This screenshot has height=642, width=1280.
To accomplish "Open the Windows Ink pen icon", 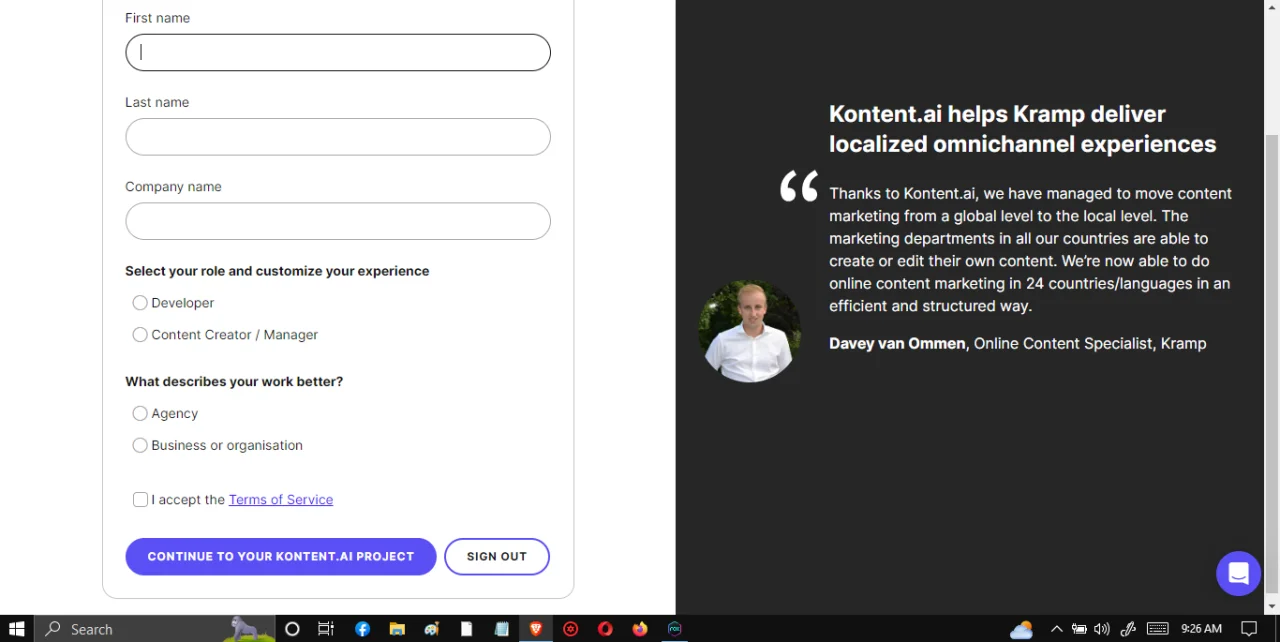I will tap(1128, 629).
